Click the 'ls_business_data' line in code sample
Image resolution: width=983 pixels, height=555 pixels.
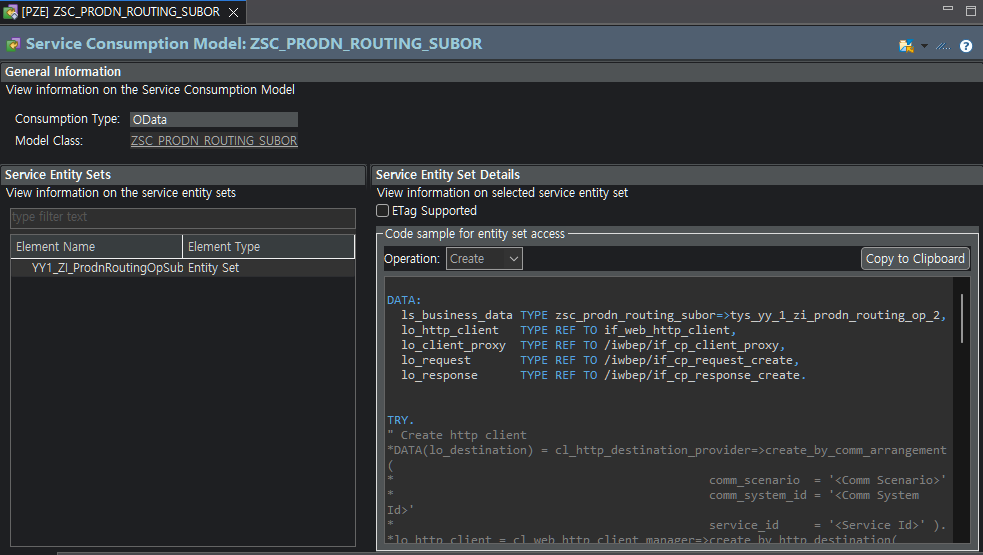point(673,315)
